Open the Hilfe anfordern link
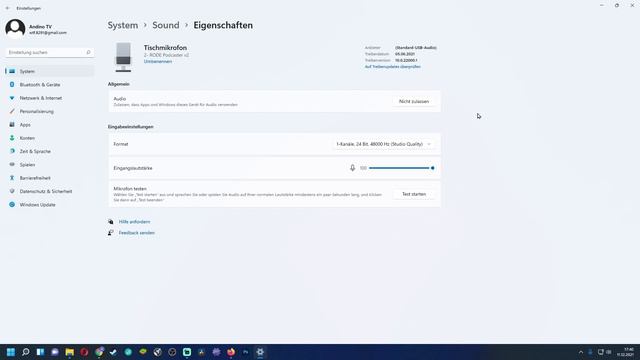The height and width of the screenshot is (360, 640). click(134, 222)
